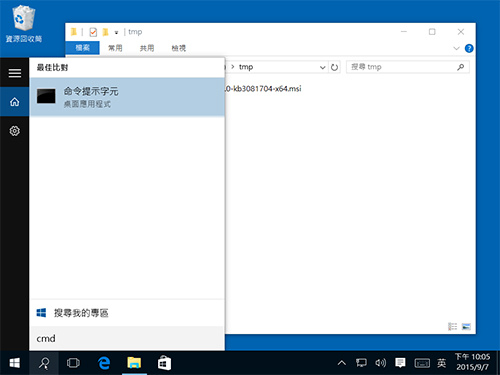Click the Properties quick access icon
The width and height of the screenshot is (500, 375).
[93, 32]
